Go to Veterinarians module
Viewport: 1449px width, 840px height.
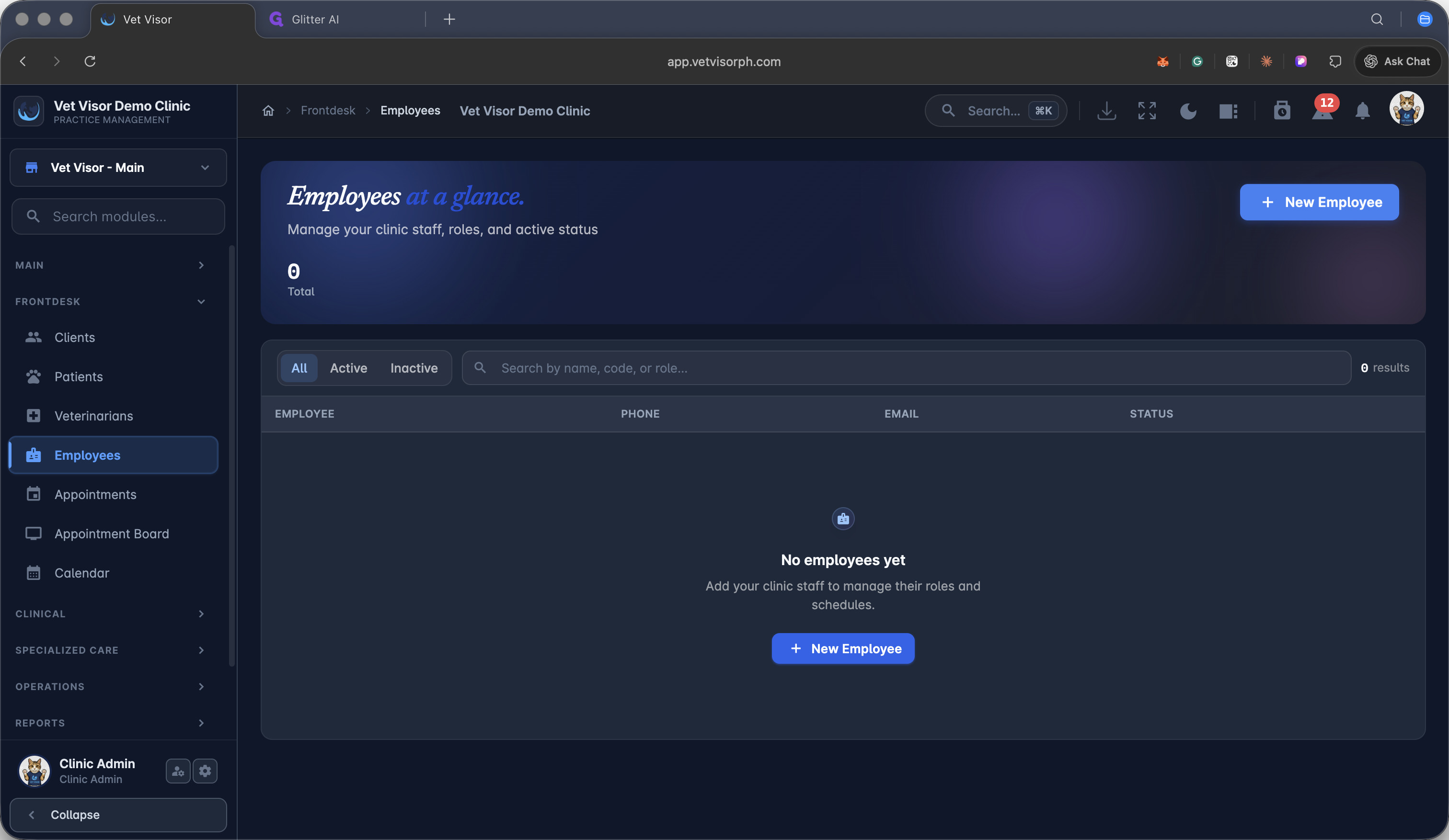click(113, 416)
